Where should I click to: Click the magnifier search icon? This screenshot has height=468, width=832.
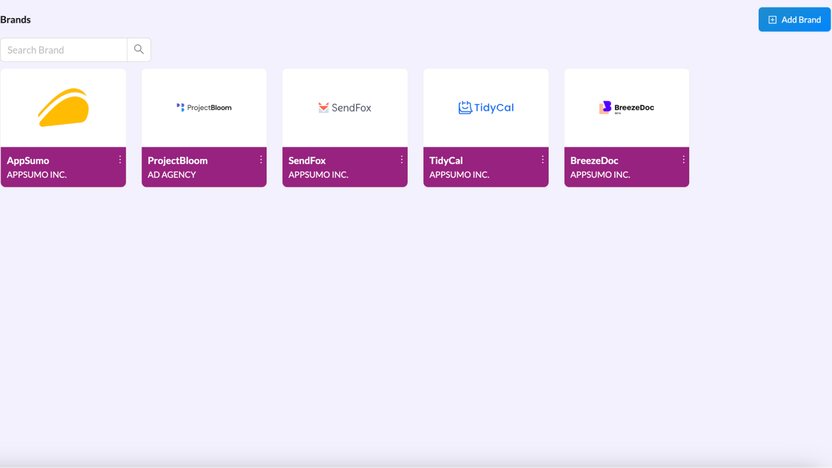139,49
